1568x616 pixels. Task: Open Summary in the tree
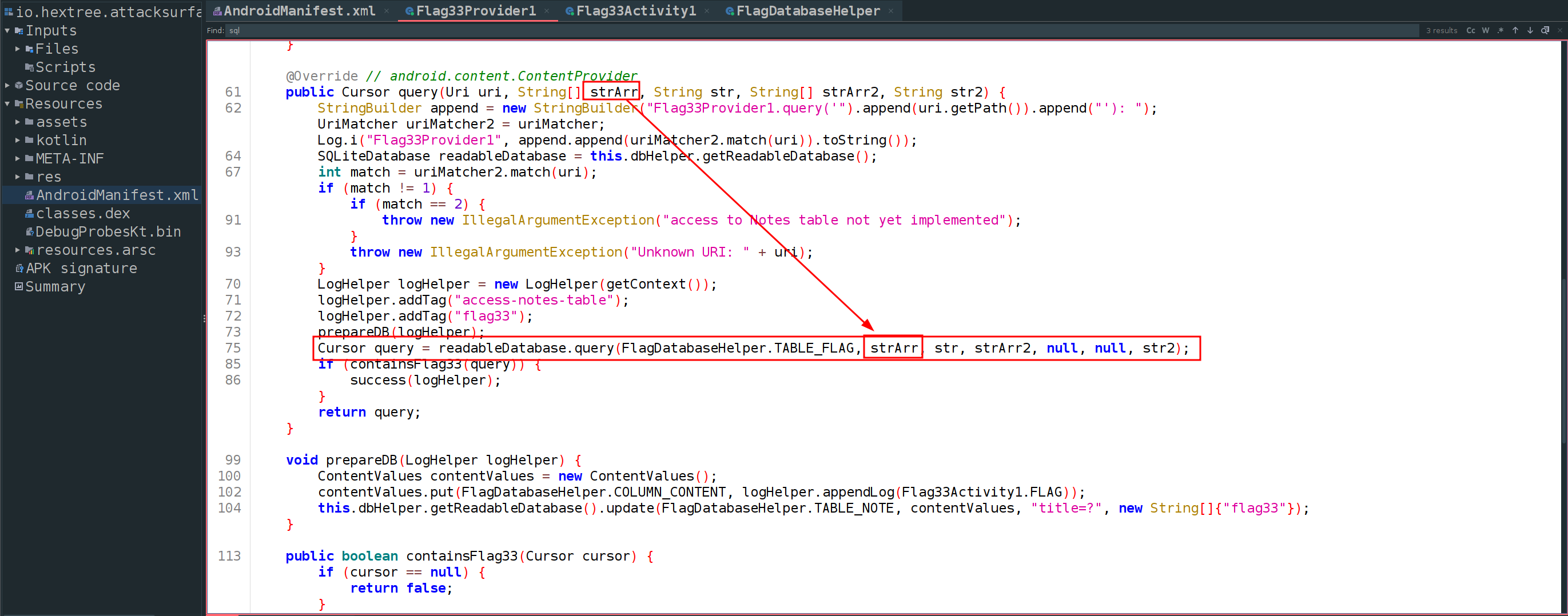(55, 286)
